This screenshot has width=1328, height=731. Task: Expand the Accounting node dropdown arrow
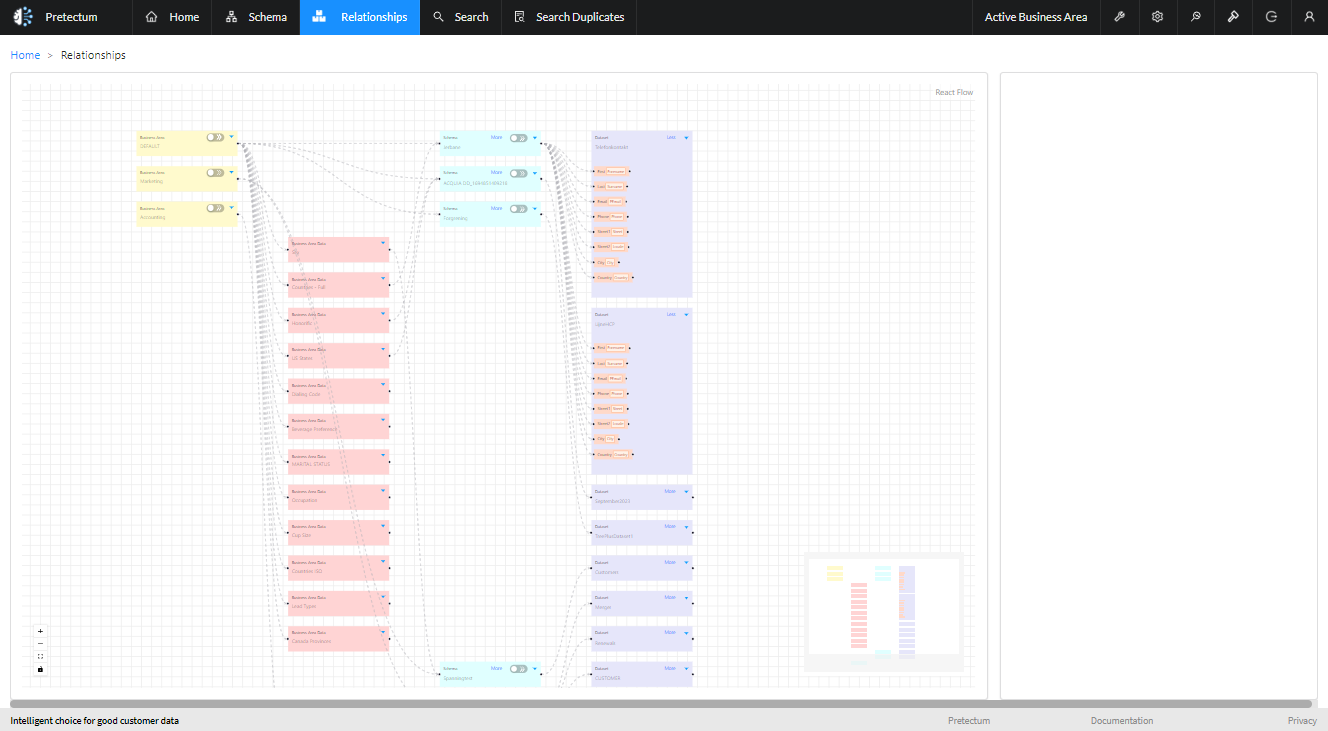tap(231, 208)
